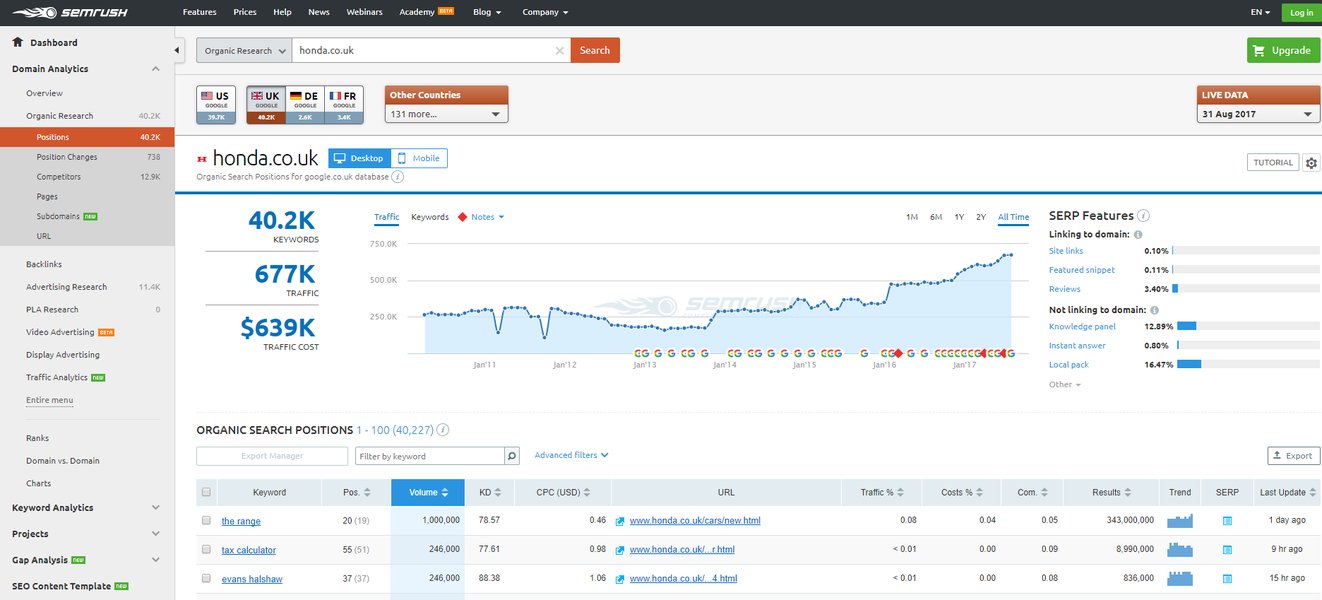Sort table by KD column arrows

500,492
